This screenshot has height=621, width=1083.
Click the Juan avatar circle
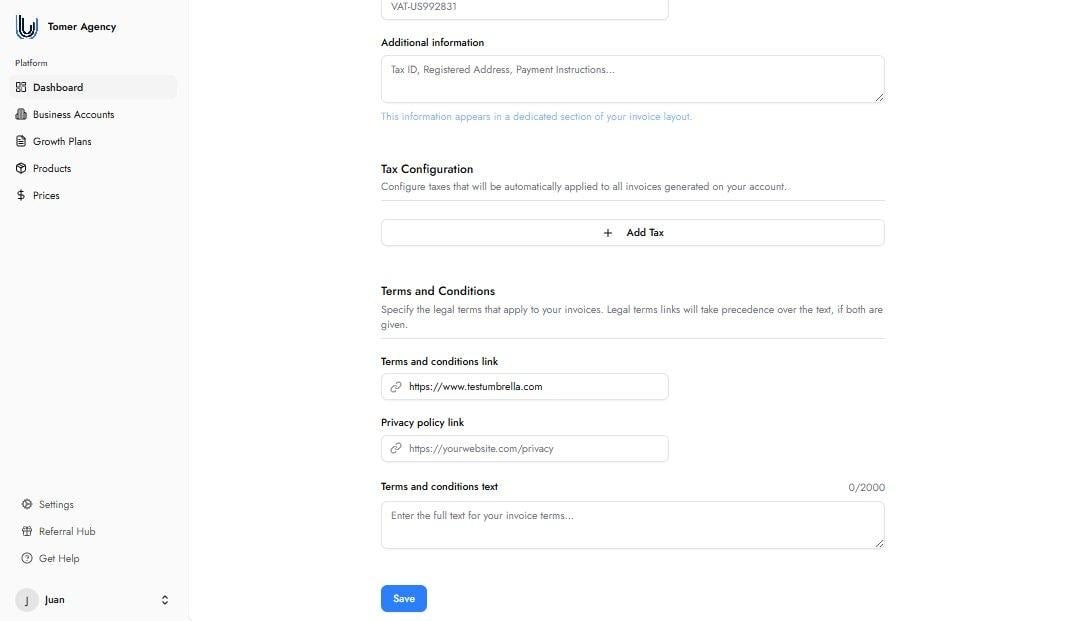pos(27,600)
